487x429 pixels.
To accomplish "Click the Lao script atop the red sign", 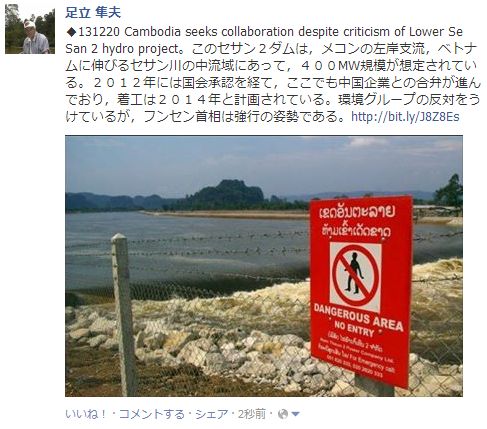I will [x=357, y=222].
